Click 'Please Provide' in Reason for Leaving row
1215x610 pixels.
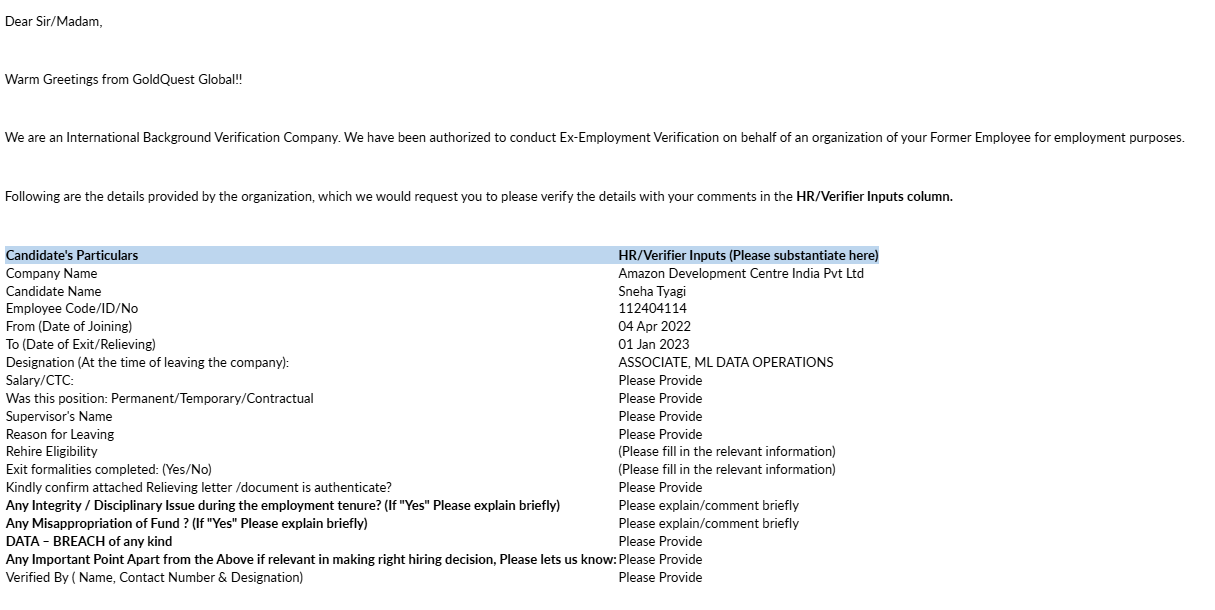tap(660, 435)
